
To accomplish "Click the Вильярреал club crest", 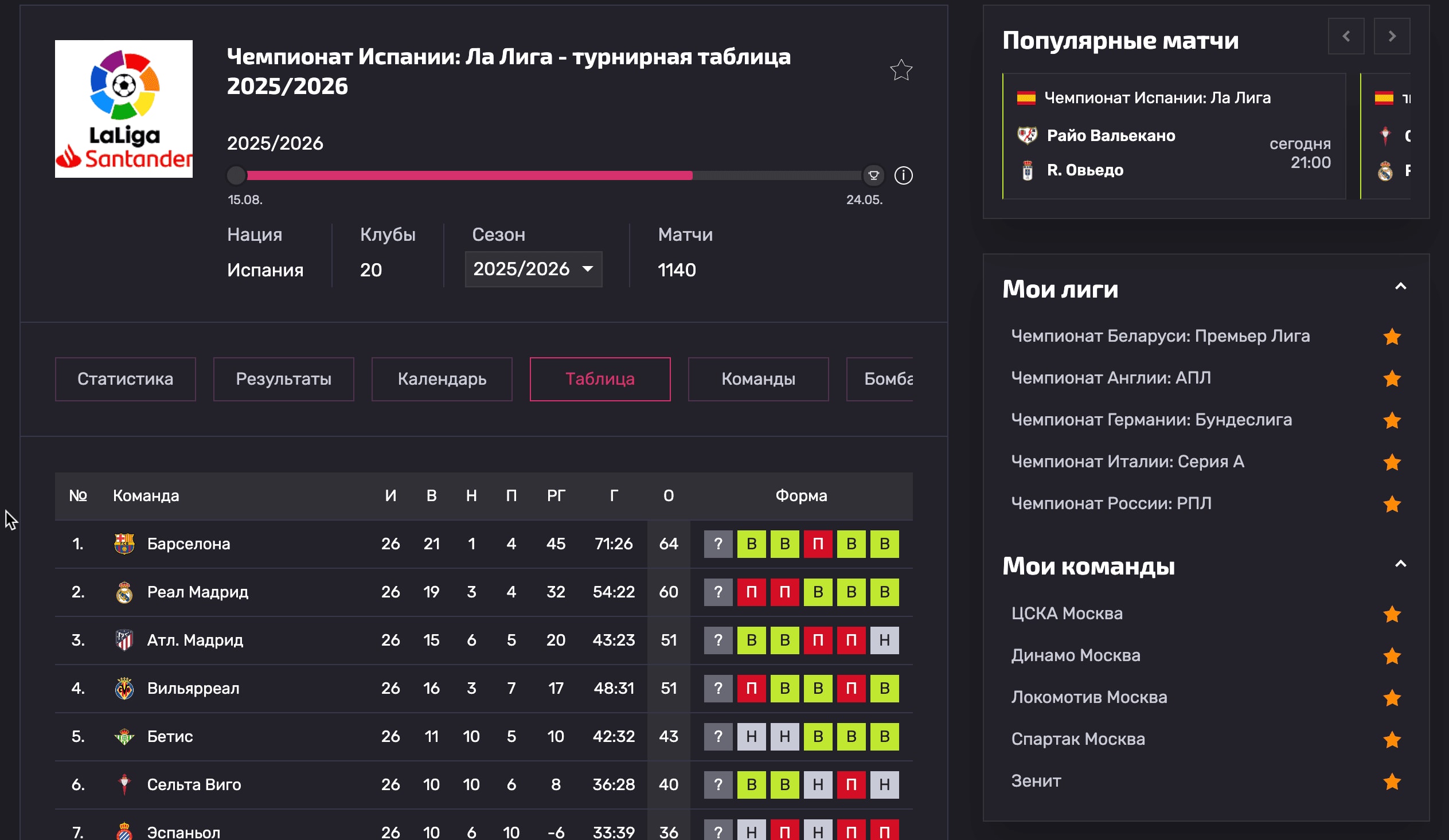I will pyautogui.click(x=124, y=688).
